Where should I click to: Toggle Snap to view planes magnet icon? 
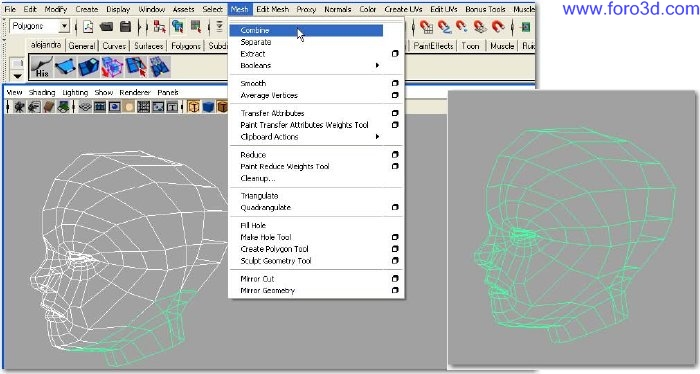click(x=480, y=27)
